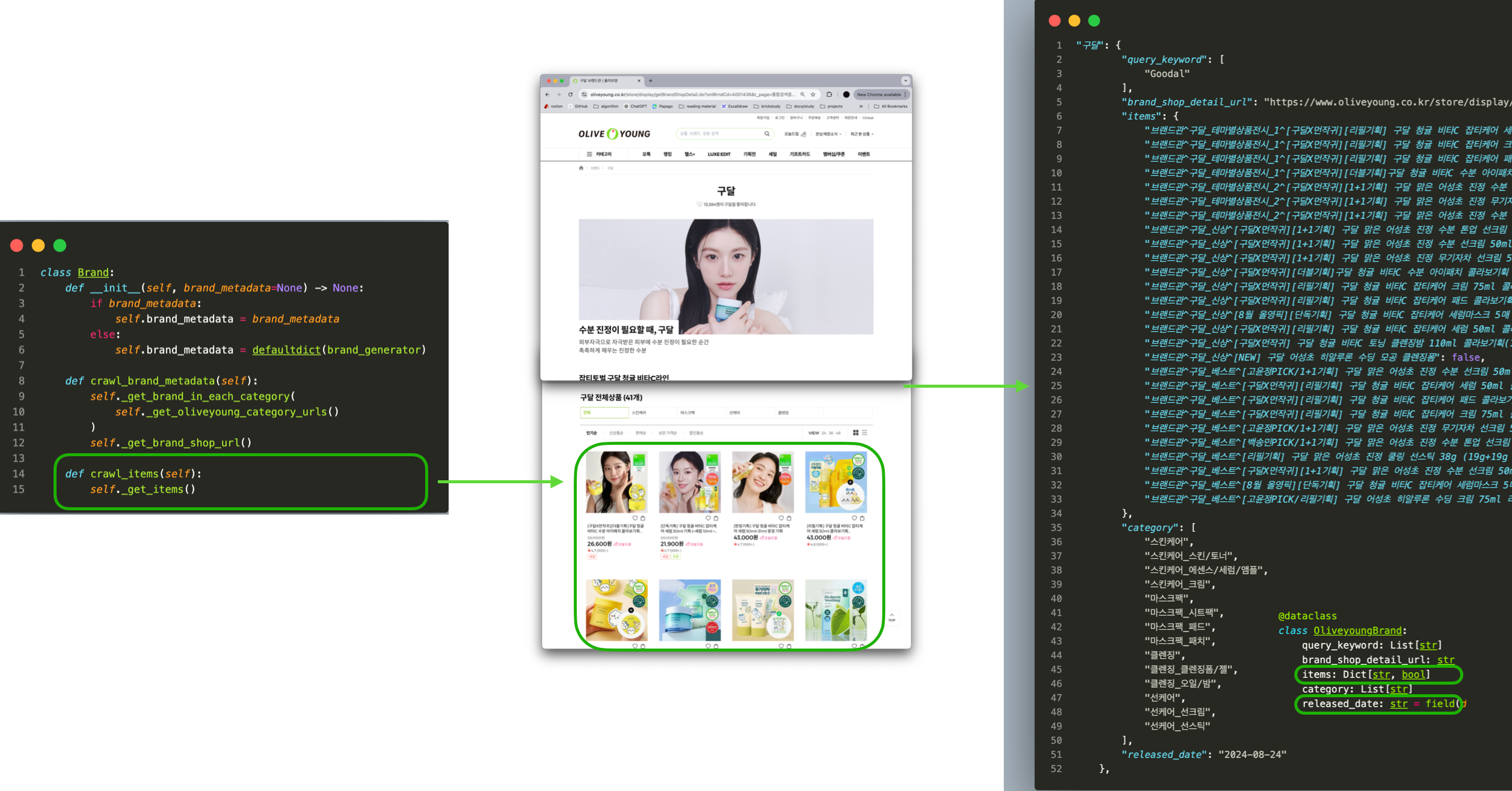Expand the 관심 매장소식 dropdown
The width and height of the screenshot is (1512, 791).
(x=828, y=134)
